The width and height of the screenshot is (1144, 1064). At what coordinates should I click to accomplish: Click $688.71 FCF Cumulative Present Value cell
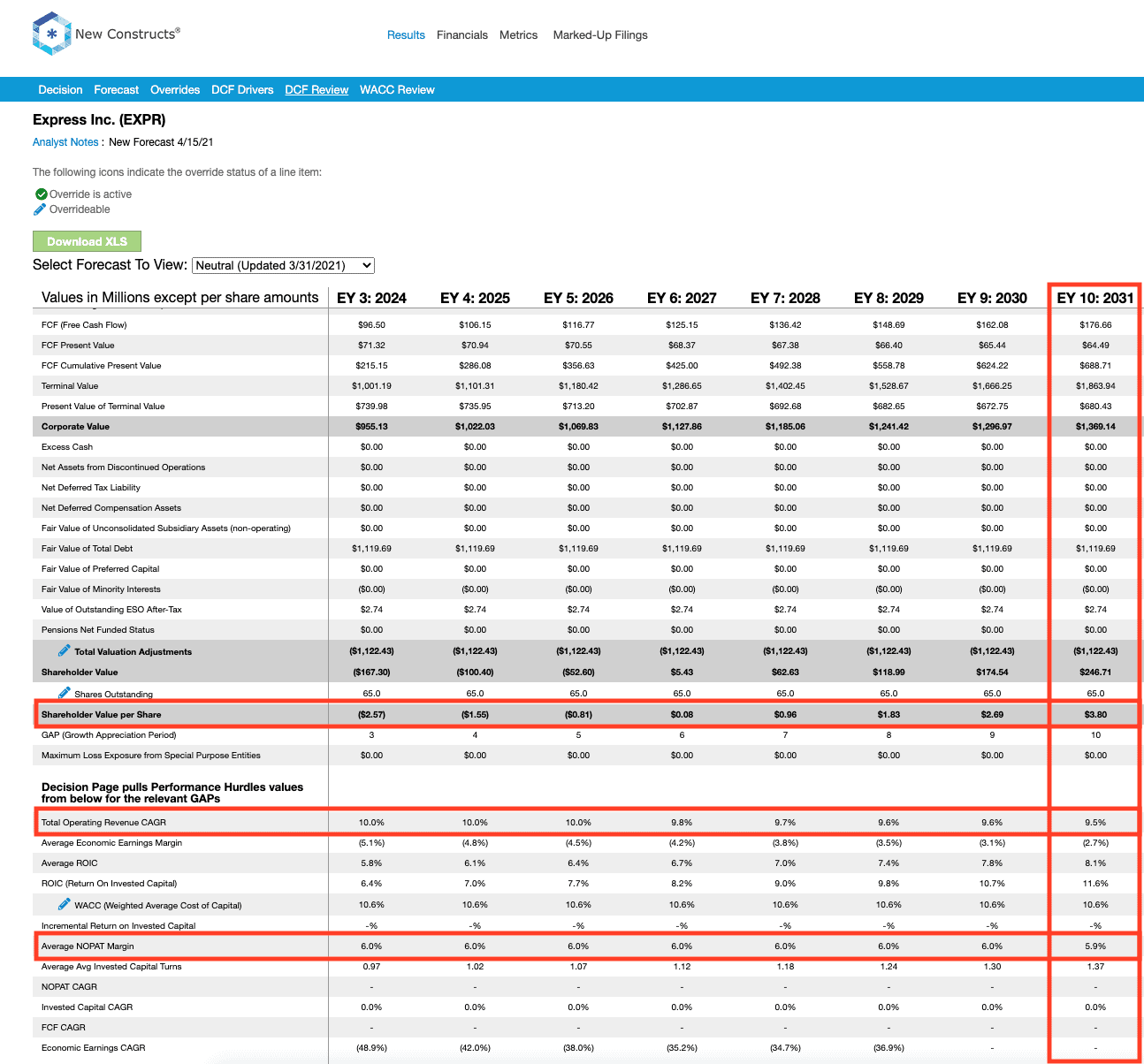pyautogui.click(x=1095, y=366)
